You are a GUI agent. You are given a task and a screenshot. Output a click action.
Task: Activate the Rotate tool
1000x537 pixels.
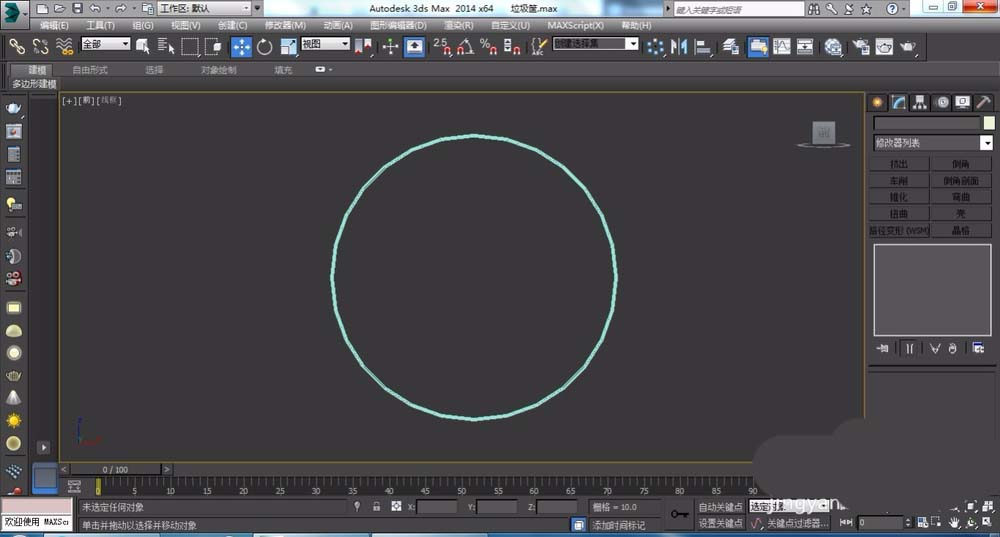click(x=265, y=46)
